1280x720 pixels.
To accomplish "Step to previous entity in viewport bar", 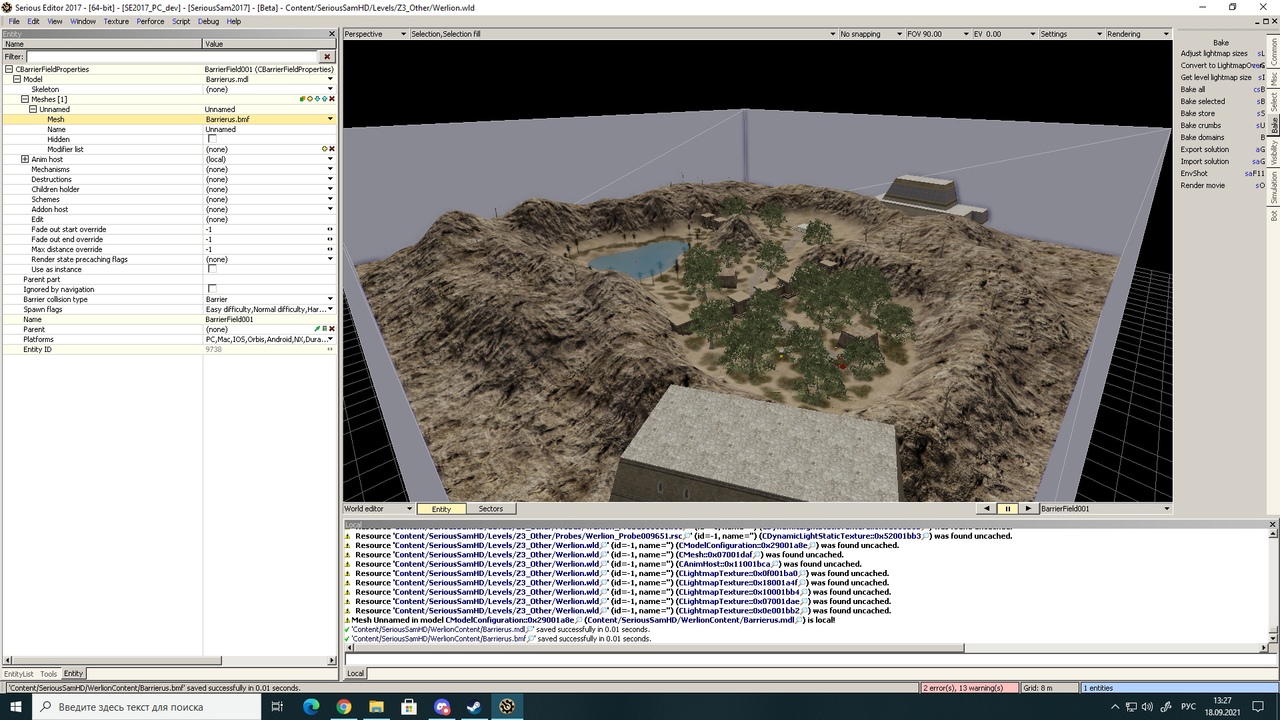I will coord(988,509).
